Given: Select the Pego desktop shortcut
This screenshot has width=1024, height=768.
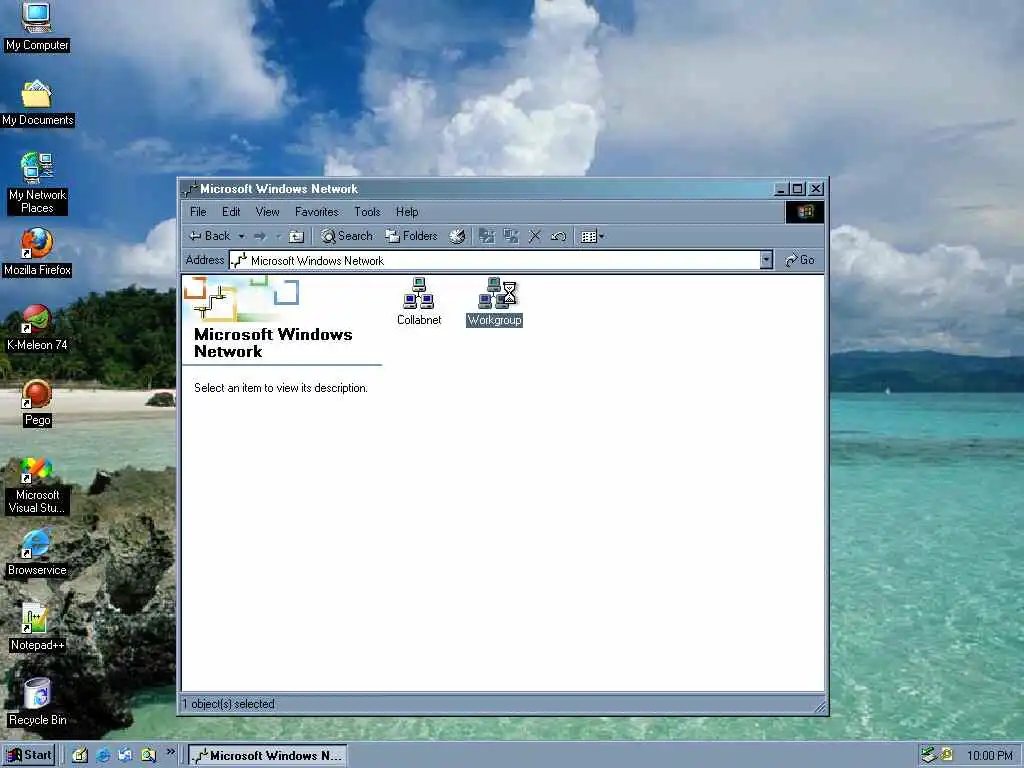Looking at the screenshot, I should tap(37, 403).
